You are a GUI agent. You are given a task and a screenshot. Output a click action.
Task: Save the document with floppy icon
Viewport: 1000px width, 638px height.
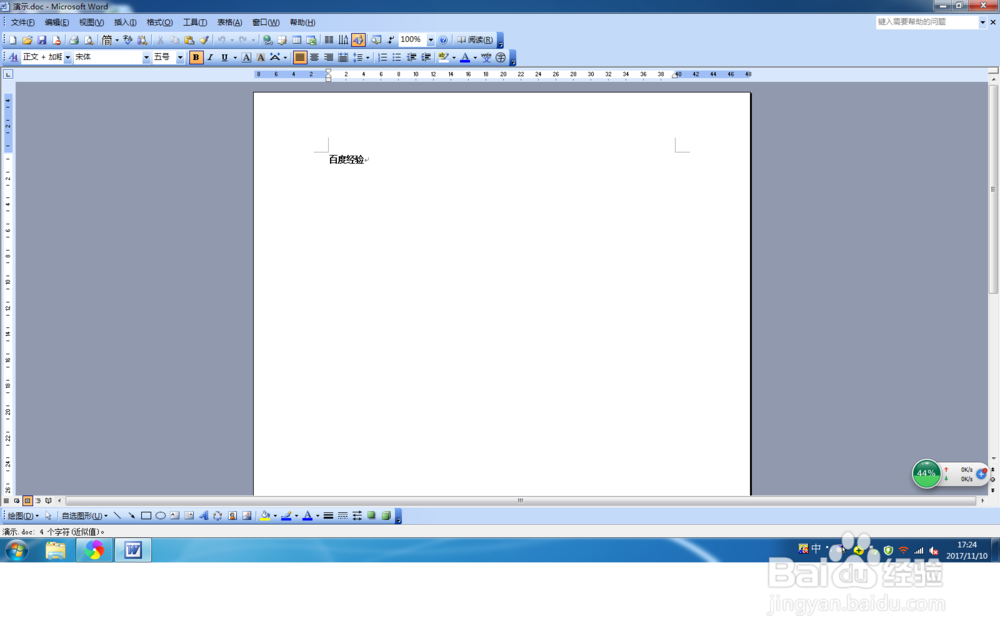[41, 40]
